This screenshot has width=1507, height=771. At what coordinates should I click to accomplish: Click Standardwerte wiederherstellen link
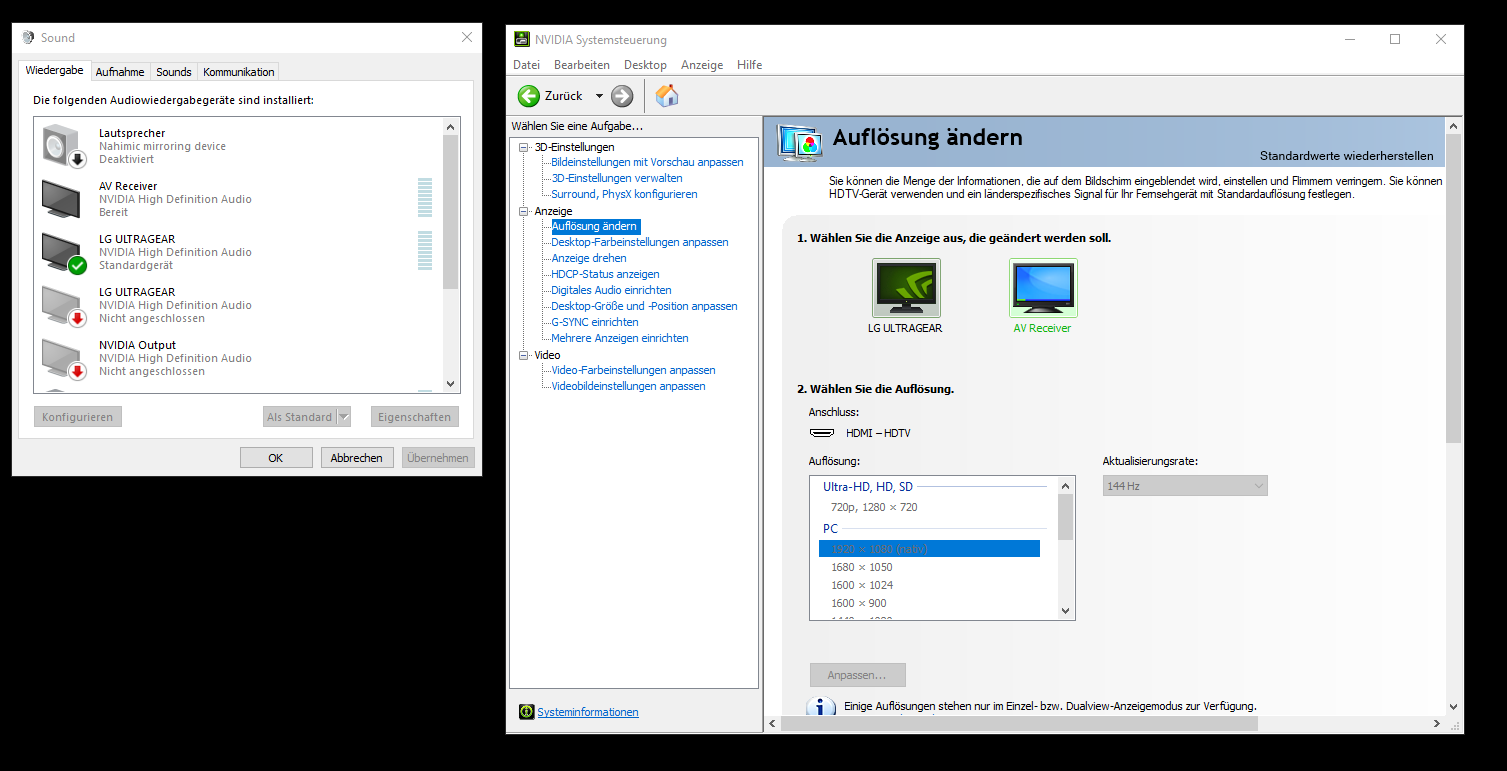[1346, 156]
